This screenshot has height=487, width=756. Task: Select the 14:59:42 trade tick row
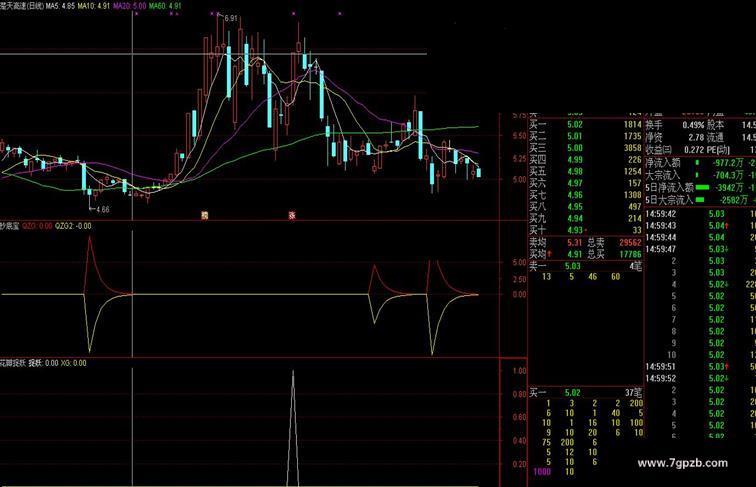(700, 214)
